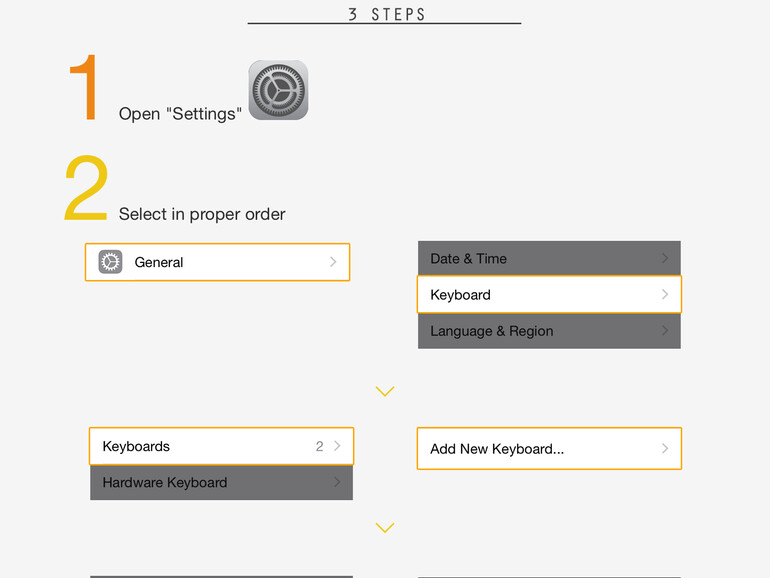Viewport: 770px width, 578px height.
Task: Tap the Keyboards row showing 2
Action: click(x=221, y=446)
